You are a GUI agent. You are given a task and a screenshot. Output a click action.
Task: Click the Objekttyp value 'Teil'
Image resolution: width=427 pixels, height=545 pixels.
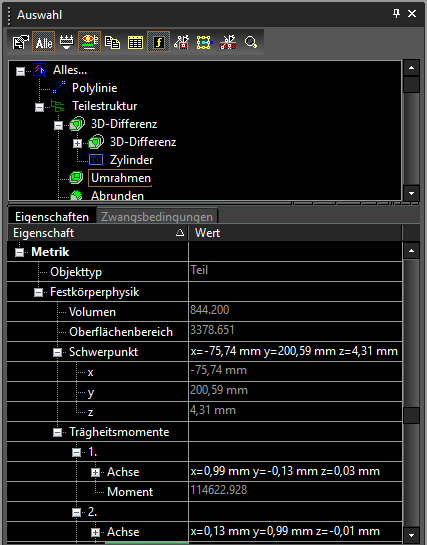pyautogui.click(x=199, y=270)
